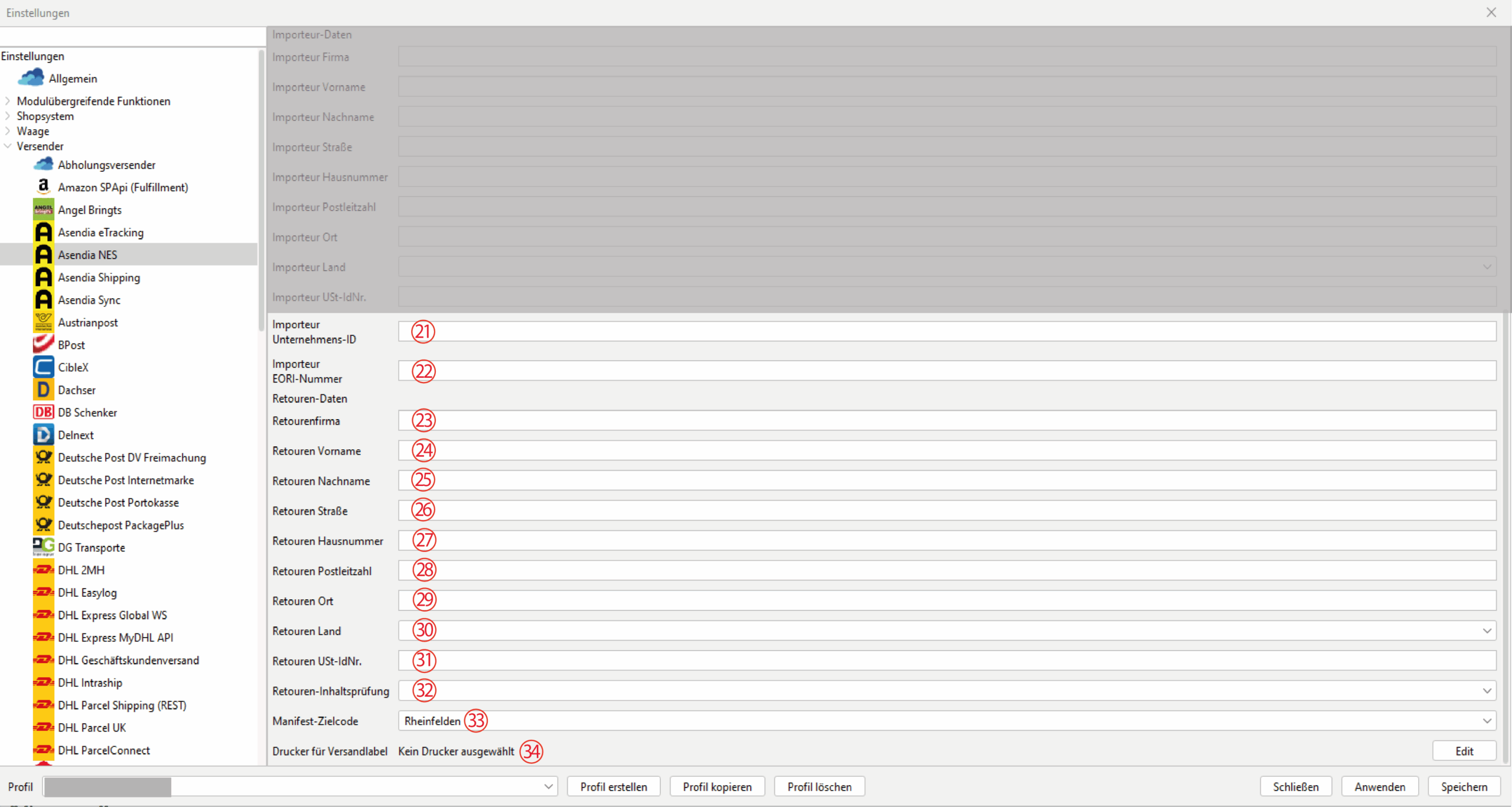
Task: Click the Austrianpost horn icon
Action: 43,322
